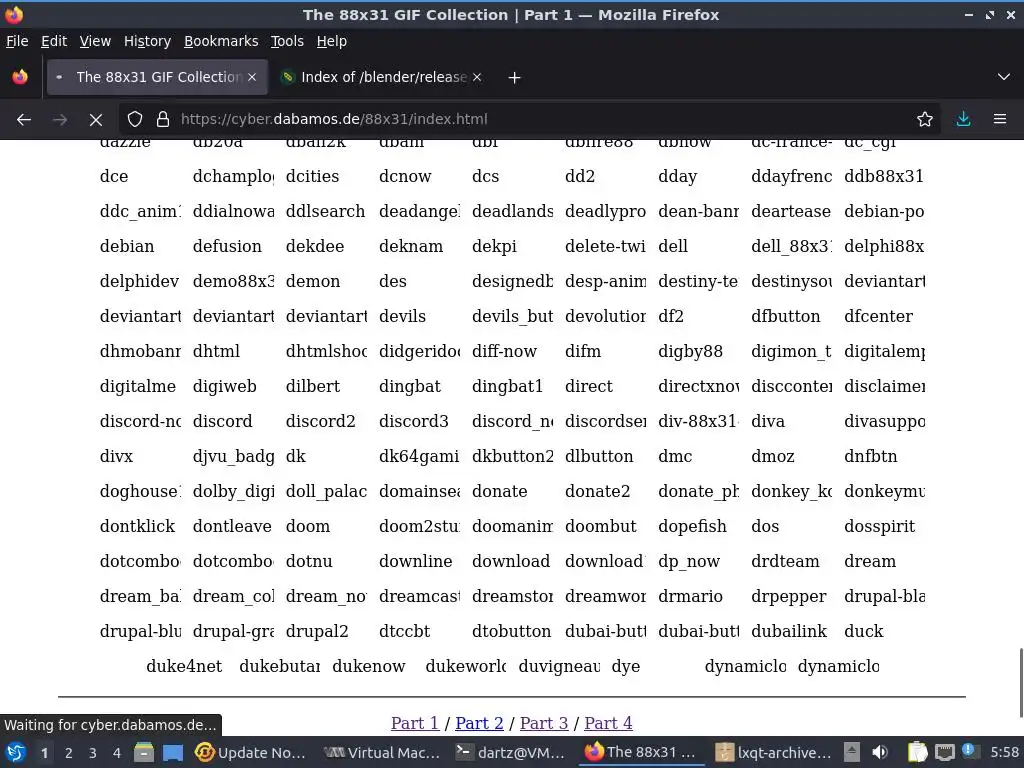The width and height of the screenshot is (1024, 768).
Task: Follow the Part 3 link
Action: click(x=544, y=723)
